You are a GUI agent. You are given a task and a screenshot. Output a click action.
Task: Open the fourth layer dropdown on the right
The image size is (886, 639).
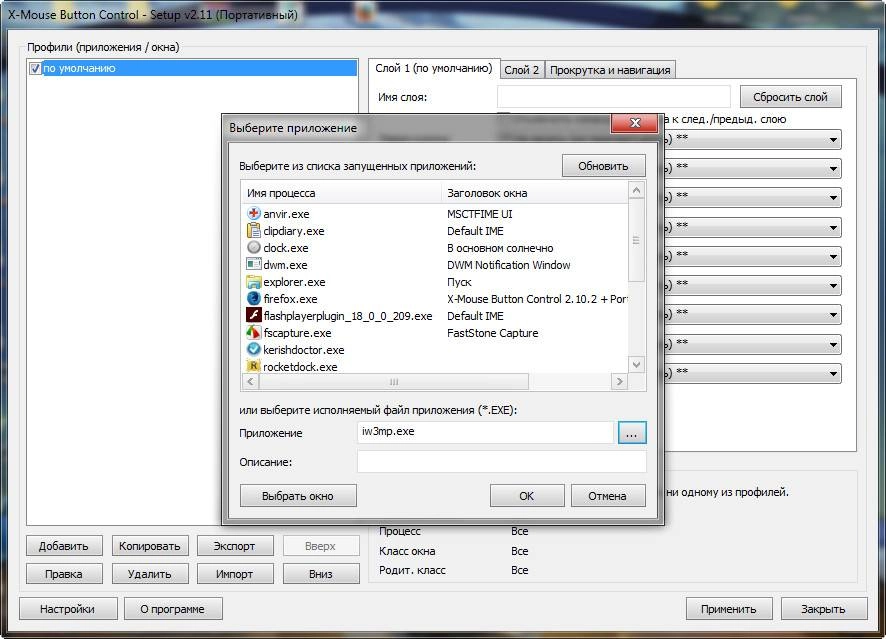point(833,227)
